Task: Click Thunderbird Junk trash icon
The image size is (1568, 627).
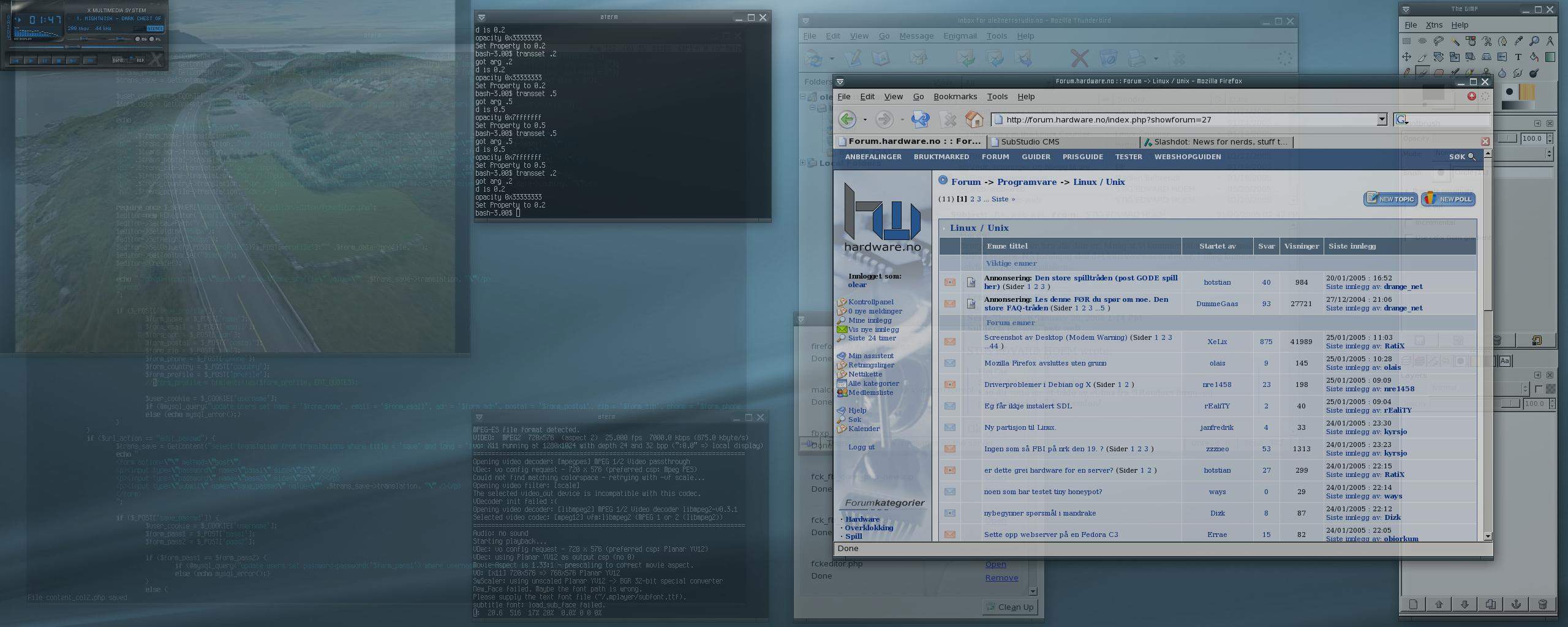Action: pos(1108,58)
